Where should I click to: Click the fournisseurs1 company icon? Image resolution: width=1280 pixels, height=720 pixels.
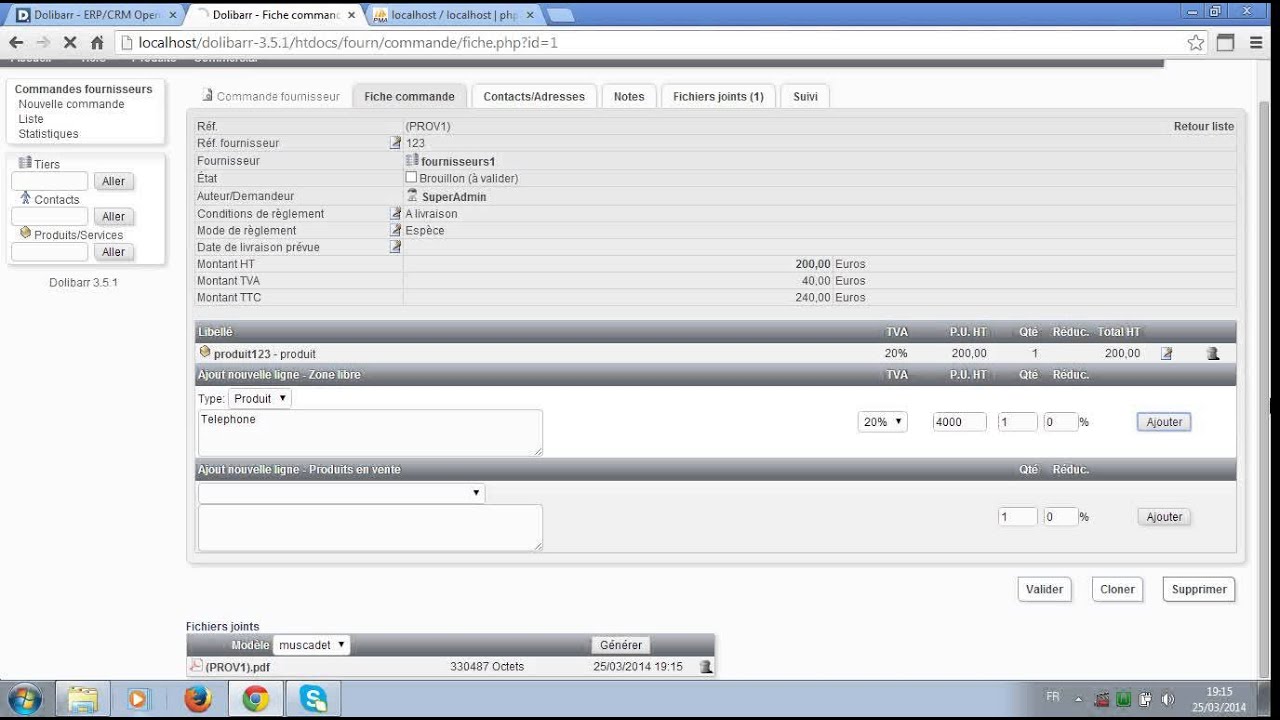click(x=412, y=160)
